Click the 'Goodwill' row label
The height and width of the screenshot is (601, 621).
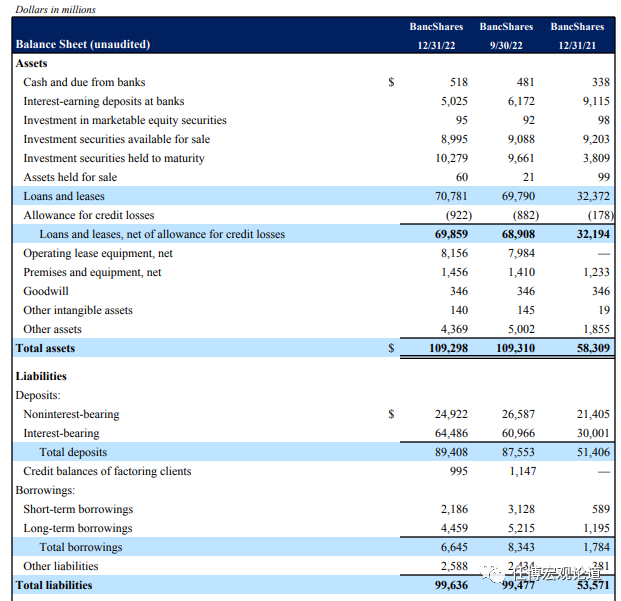pos(46,291)
